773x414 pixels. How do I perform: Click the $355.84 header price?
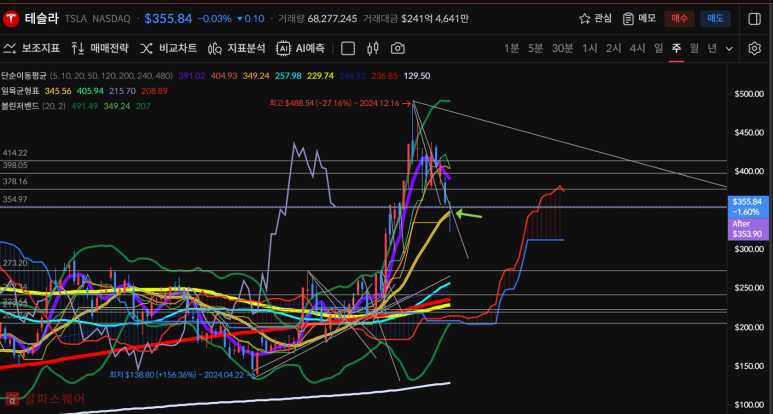pos(168,19)
